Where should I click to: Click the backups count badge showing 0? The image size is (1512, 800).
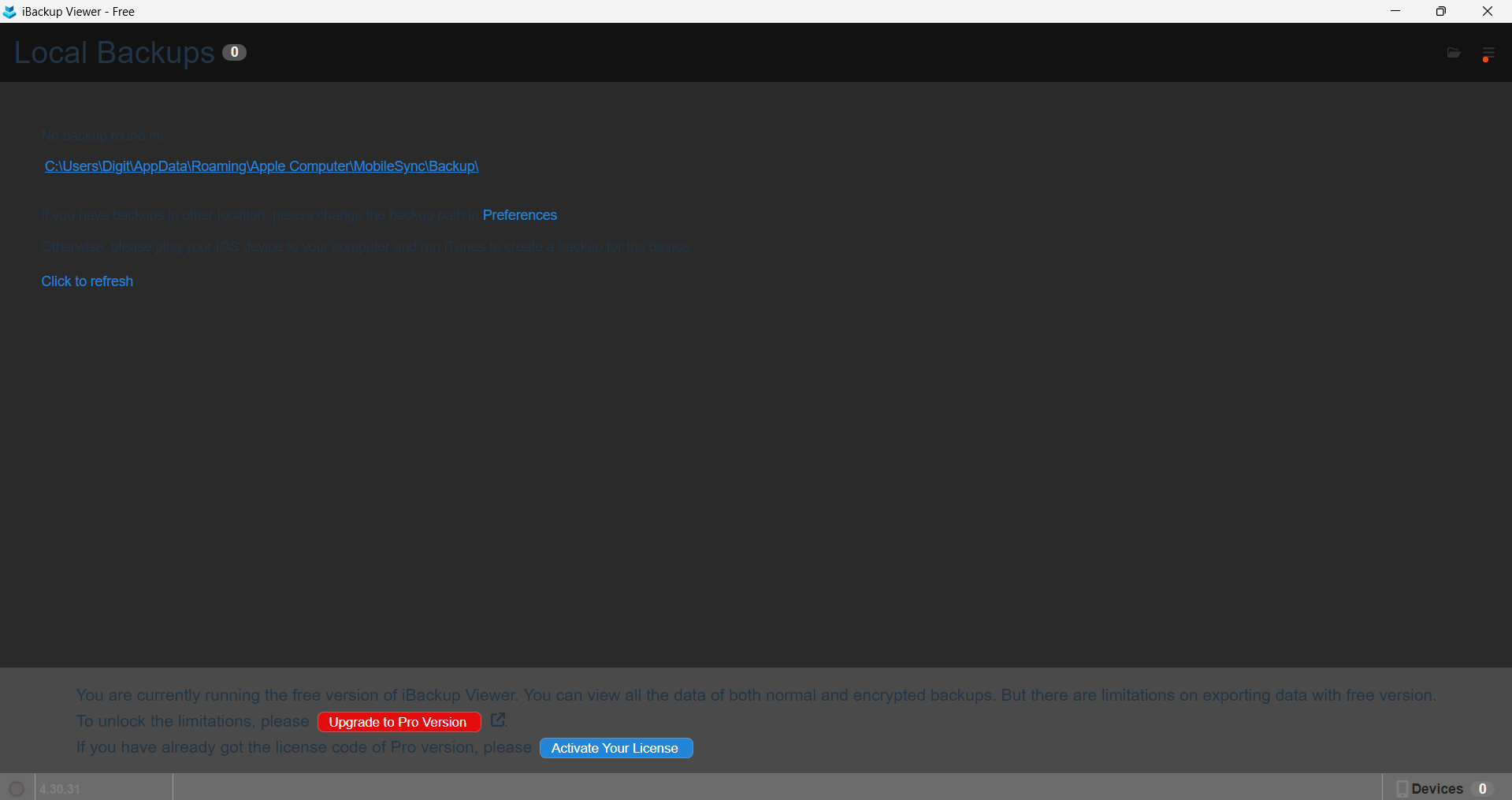234,52
